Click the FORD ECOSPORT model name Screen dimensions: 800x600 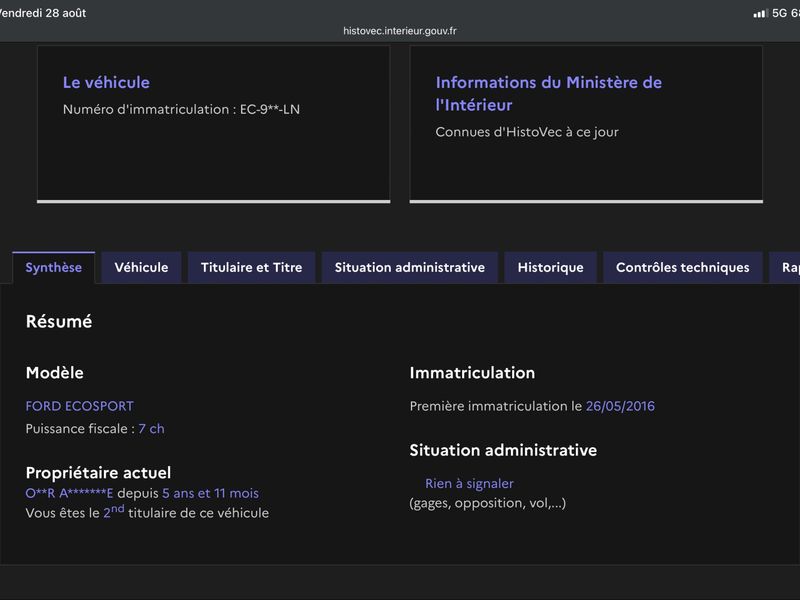pos(80,406)
